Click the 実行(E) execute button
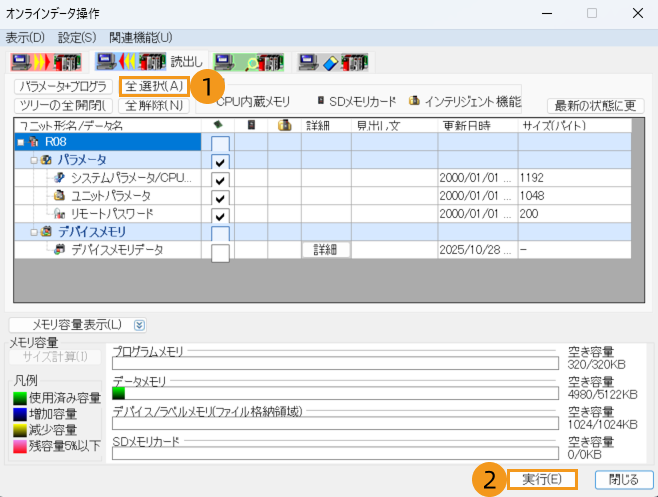The image size is (658, 497). (541, 479)
